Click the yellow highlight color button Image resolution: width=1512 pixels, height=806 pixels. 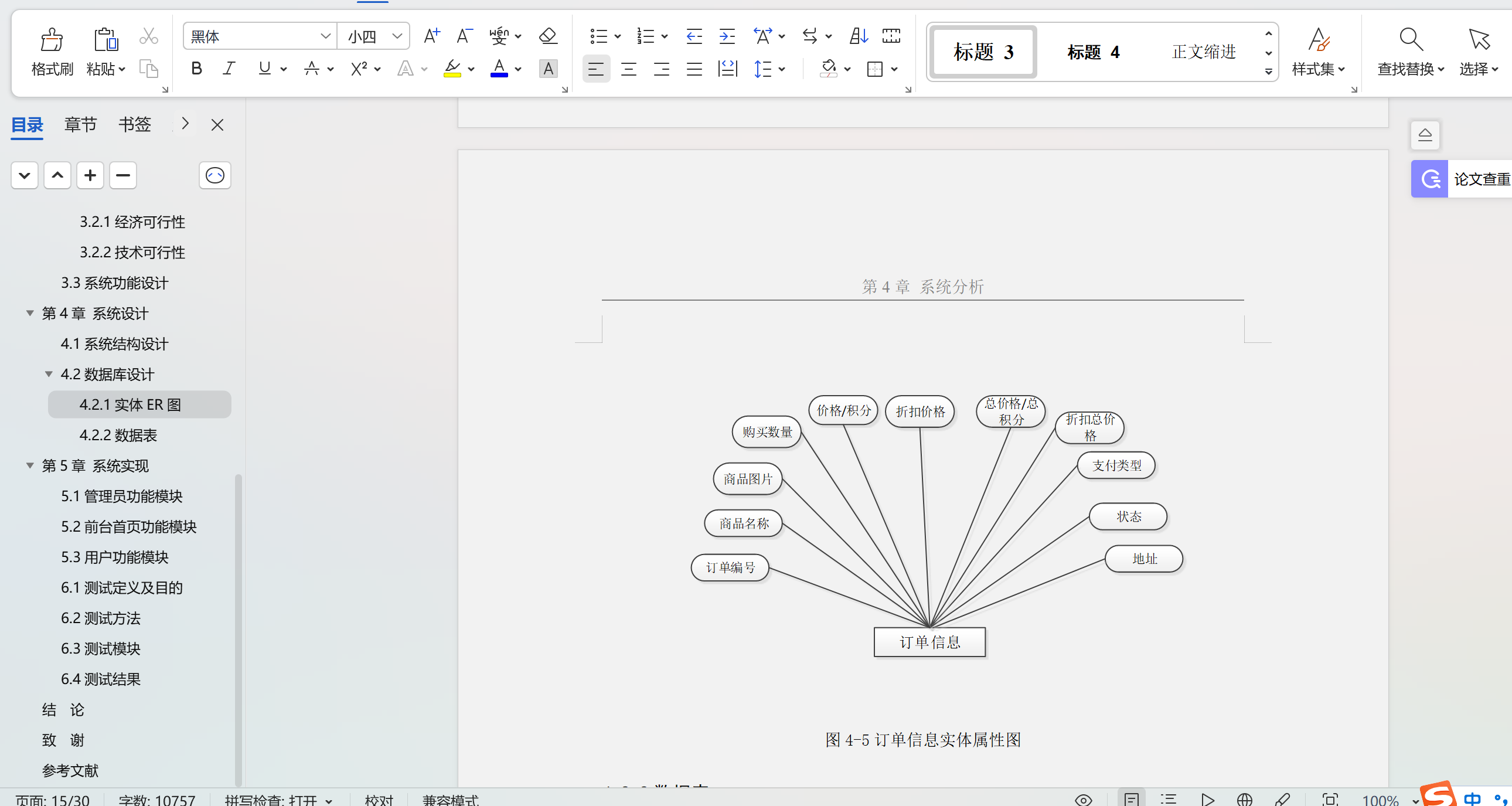coord(452,69)
